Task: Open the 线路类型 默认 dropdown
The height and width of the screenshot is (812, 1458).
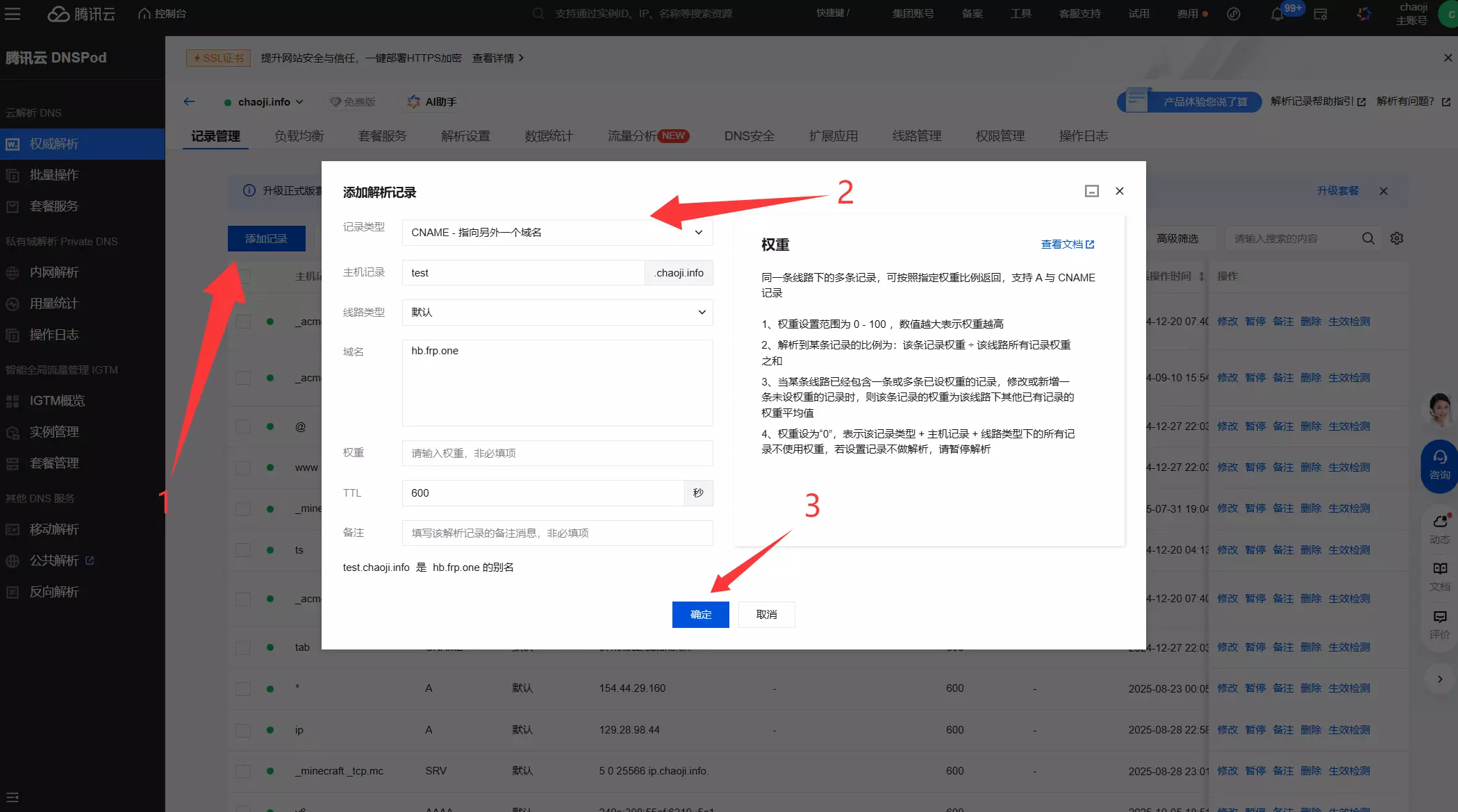Action: (556, 313)
